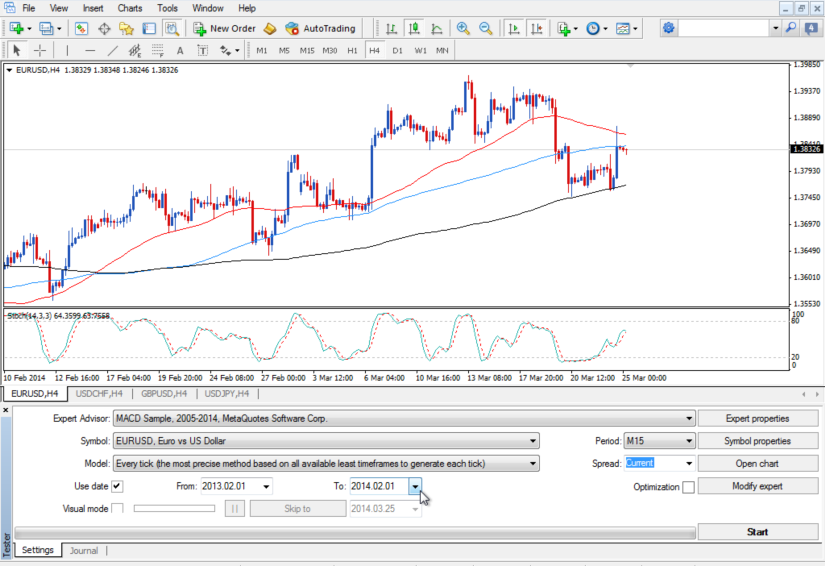Select the crosshair tool

40,50
